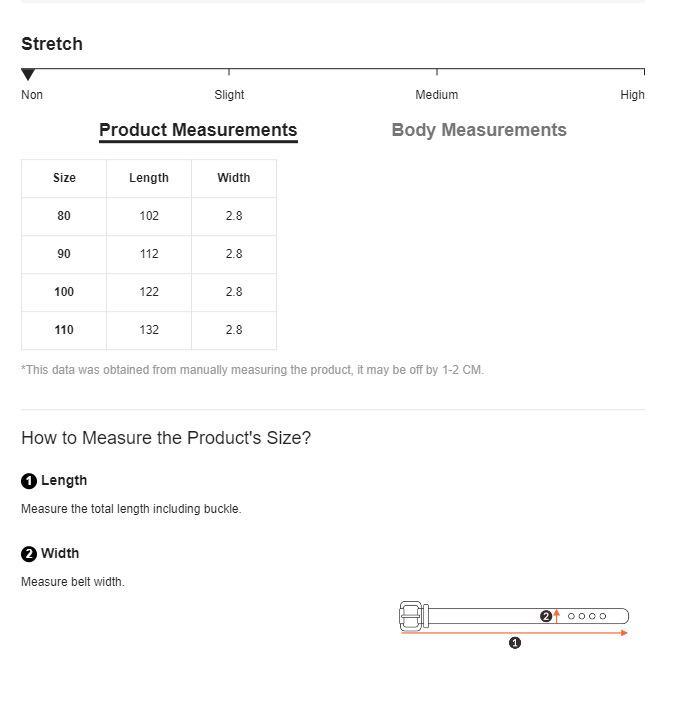This screenshot has height=719, width=679.
Task: Click the Length column header
Action: pyautogui.click(x=149, y=178)
